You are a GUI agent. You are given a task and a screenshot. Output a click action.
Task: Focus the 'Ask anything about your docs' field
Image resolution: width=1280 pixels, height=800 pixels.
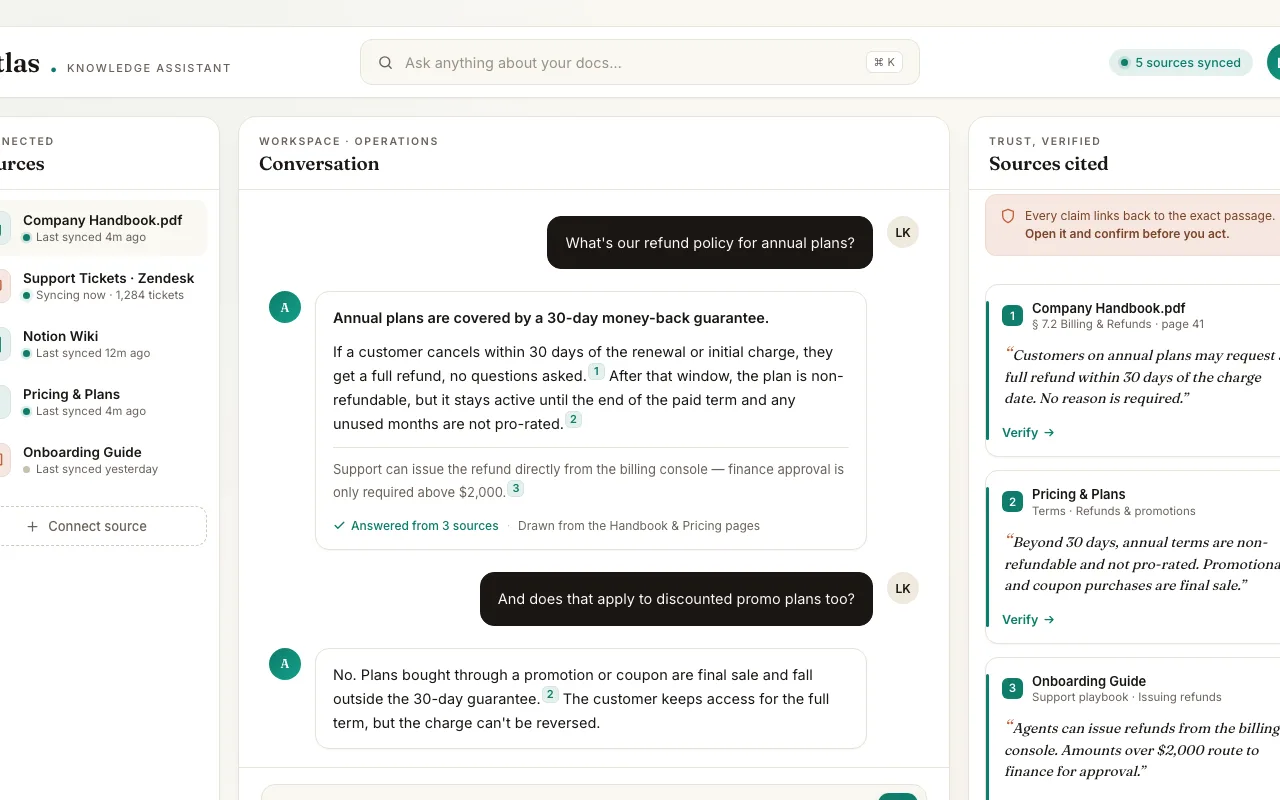point(640,62)
